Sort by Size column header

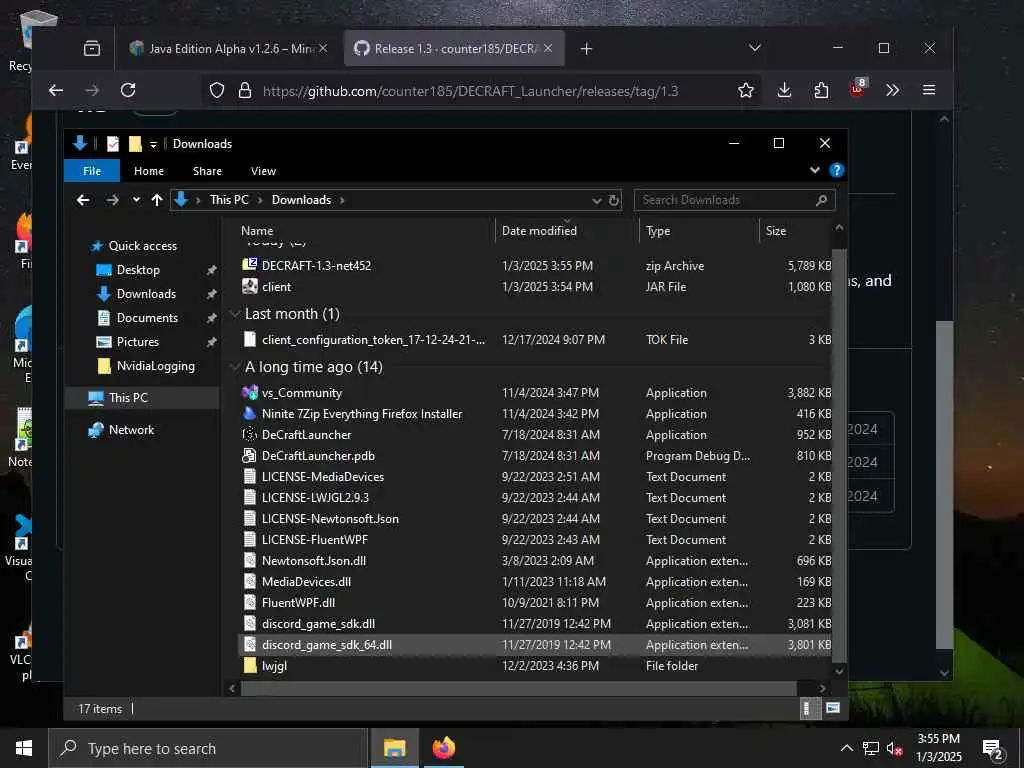pyautogui.click(x=795, y=231)
